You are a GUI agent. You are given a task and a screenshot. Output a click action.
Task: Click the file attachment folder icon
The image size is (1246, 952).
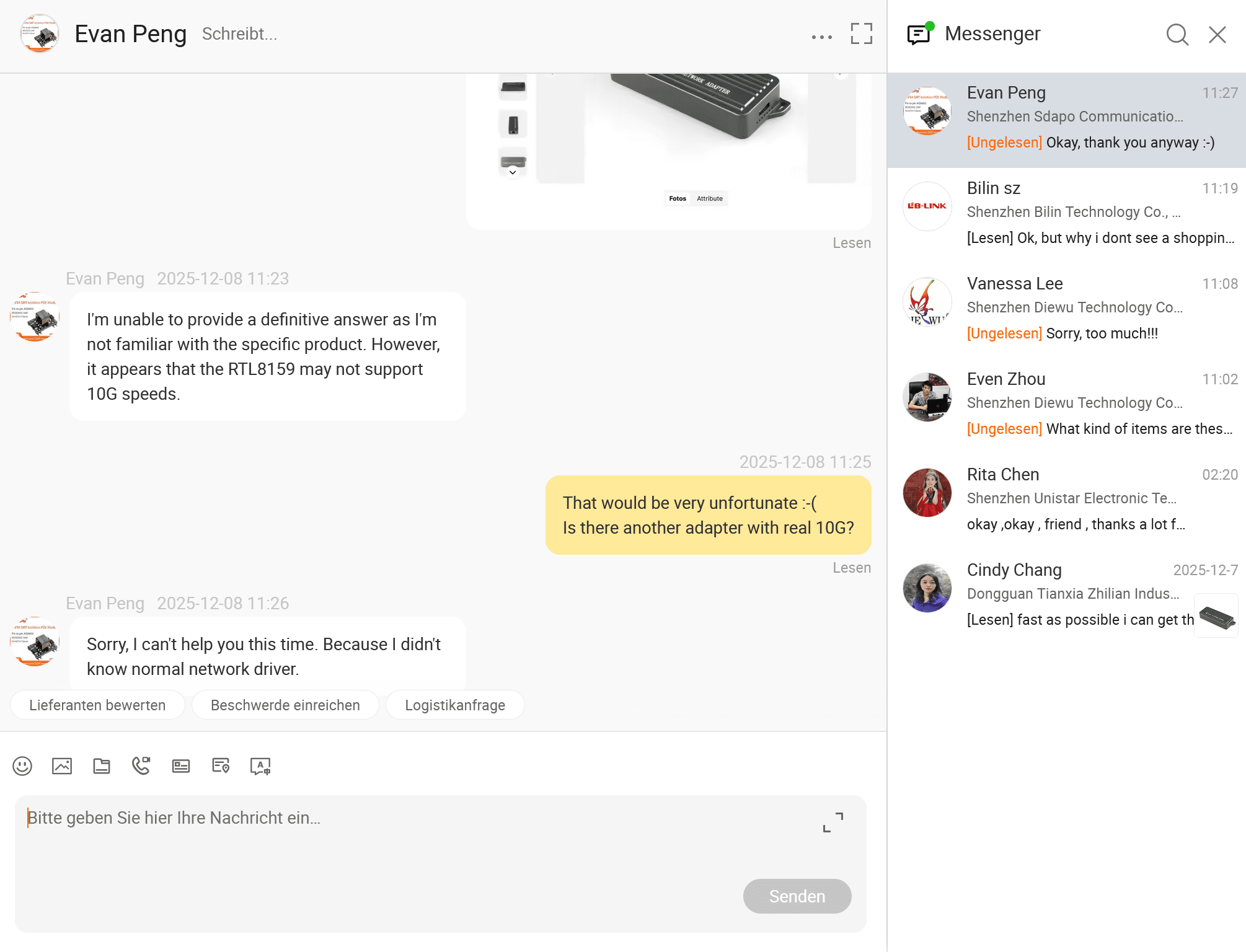pyautogui.click(x=102, y=766)
